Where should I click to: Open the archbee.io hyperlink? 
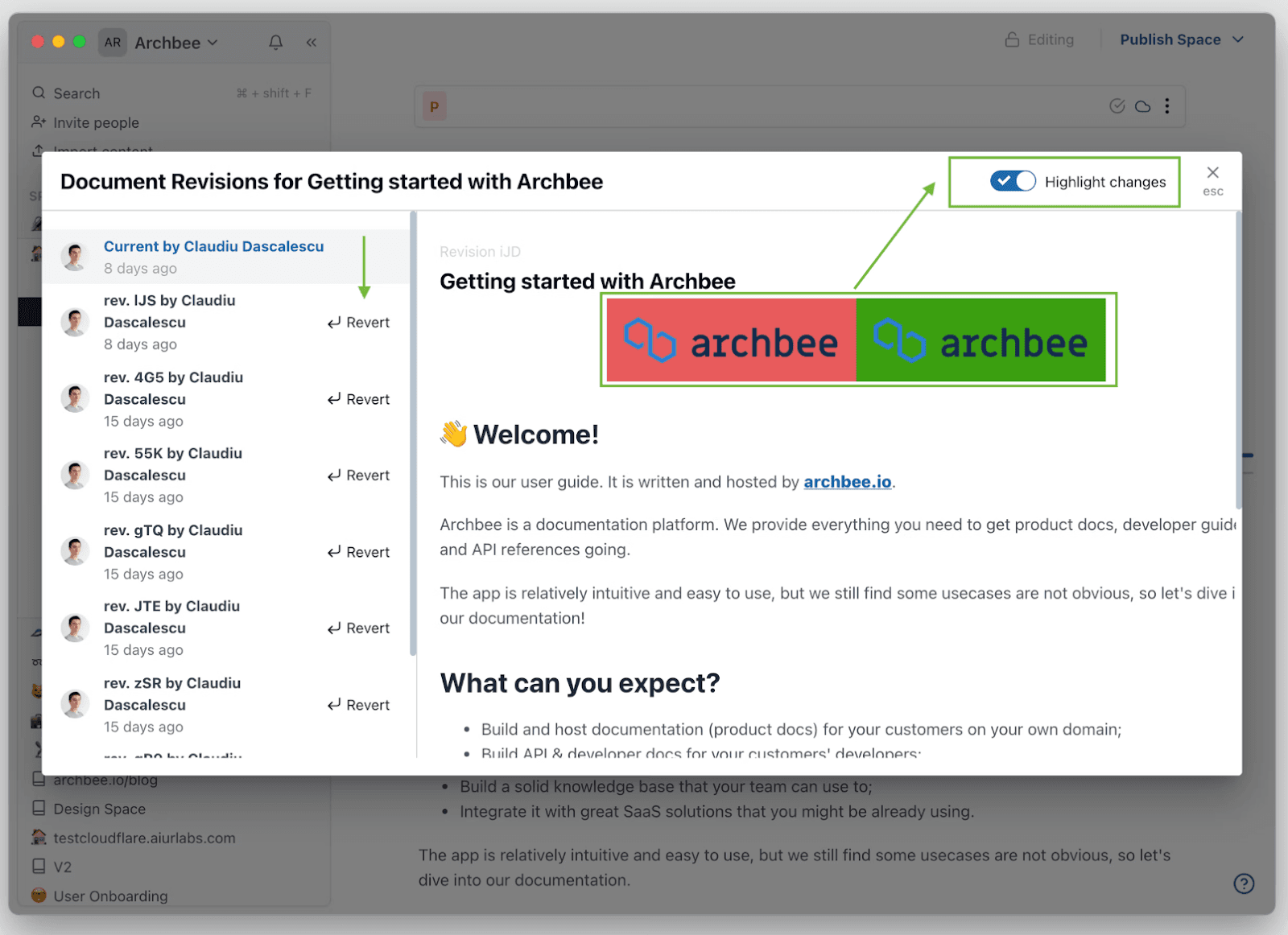point(847,482)
